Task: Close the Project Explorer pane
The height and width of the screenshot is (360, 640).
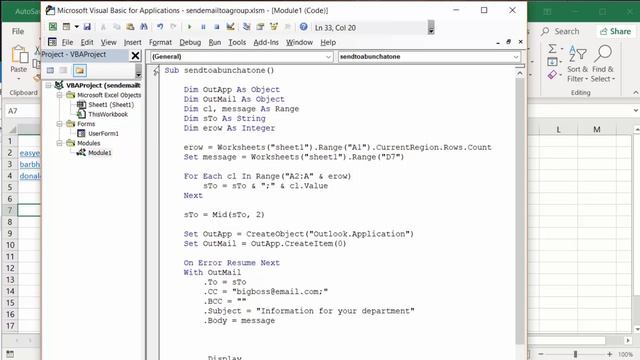Action: click(135, 56)
